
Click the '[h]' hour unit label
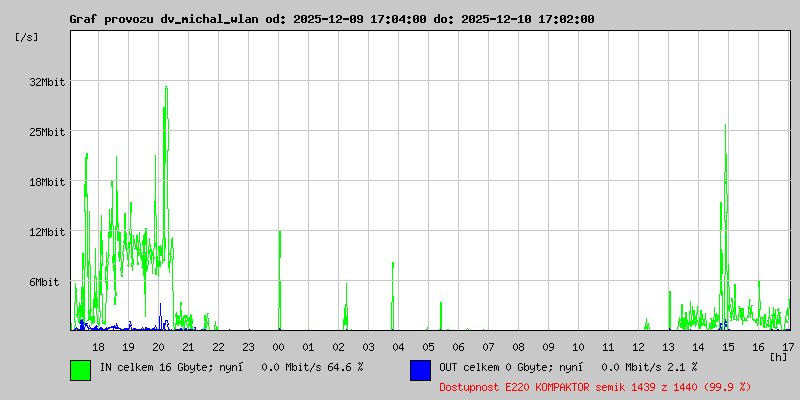779,357
